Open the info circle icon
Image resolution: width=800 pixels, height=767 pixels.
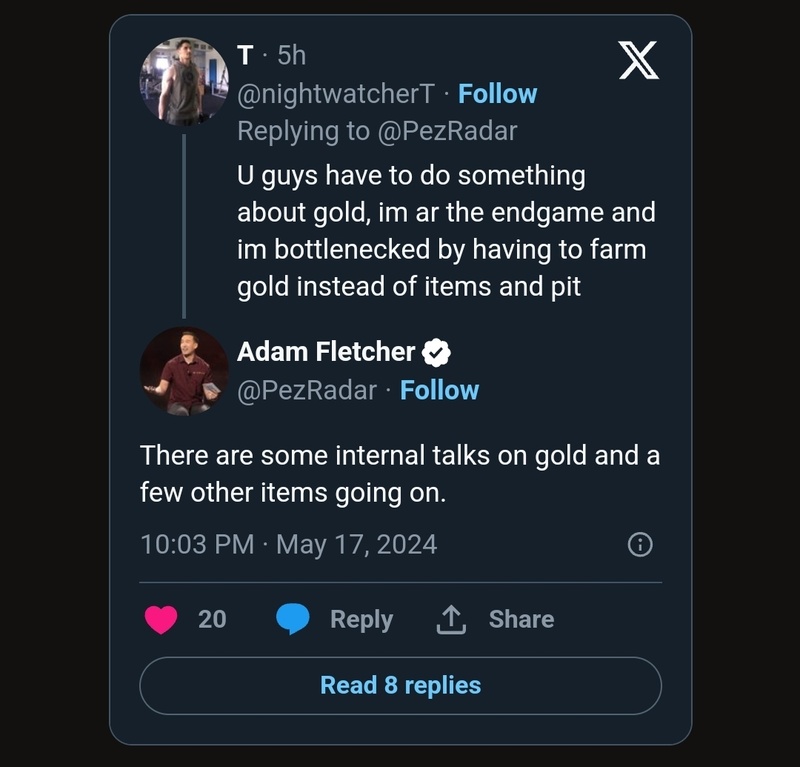639,544
